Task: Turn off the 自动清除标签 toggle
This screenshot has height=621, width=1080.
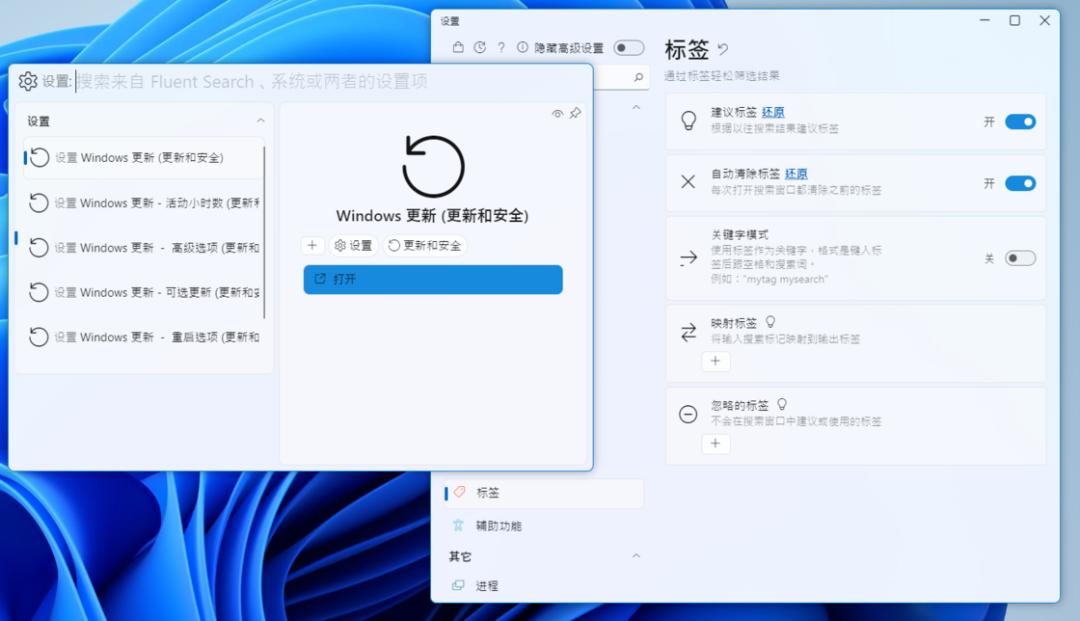Action: 1020,183
